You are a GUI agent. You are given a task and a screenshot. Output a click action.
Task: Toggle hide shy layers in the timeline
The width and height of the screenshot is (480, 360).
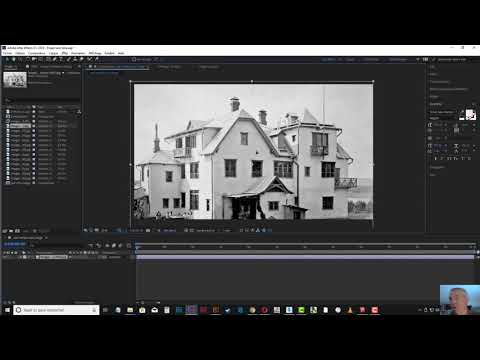tap(107, 245)
